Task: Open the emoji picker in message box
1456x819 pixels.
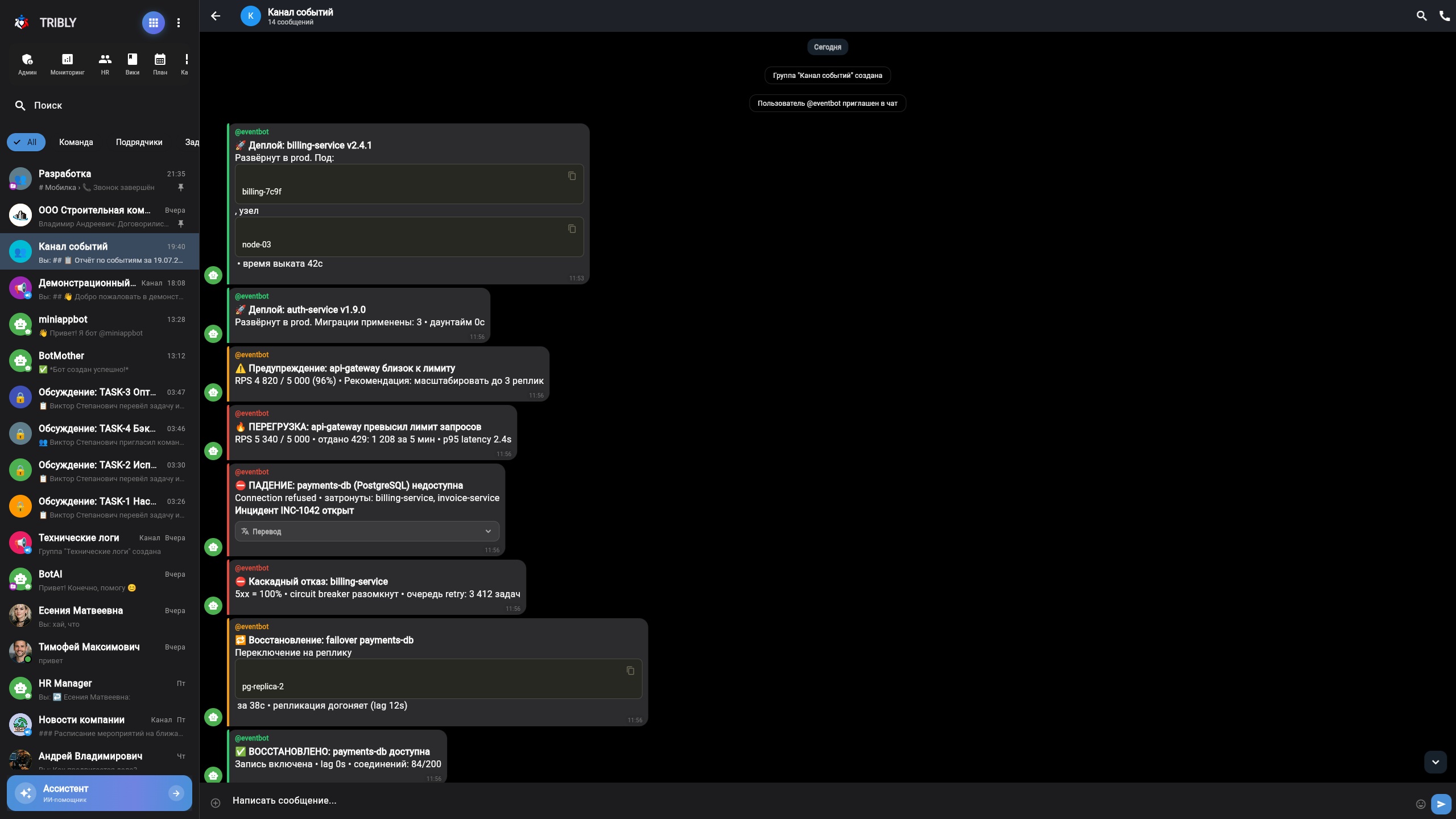Action: [x=1421, y=804]
